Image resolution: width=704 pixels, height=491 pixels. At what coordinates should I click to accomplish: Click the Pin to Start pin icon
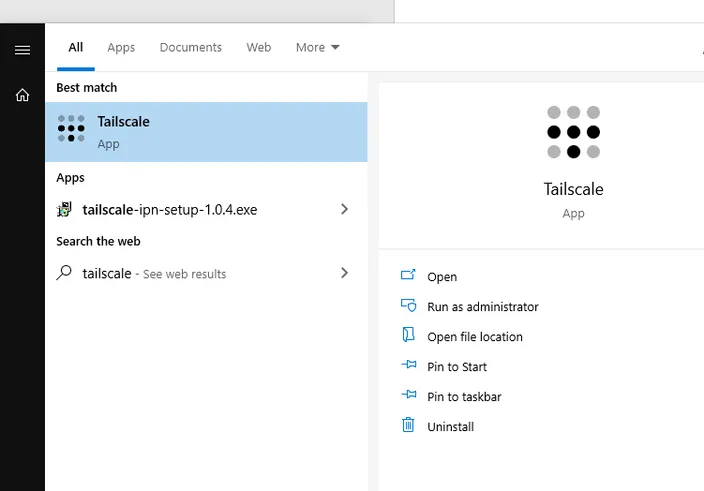click(409, 364)
